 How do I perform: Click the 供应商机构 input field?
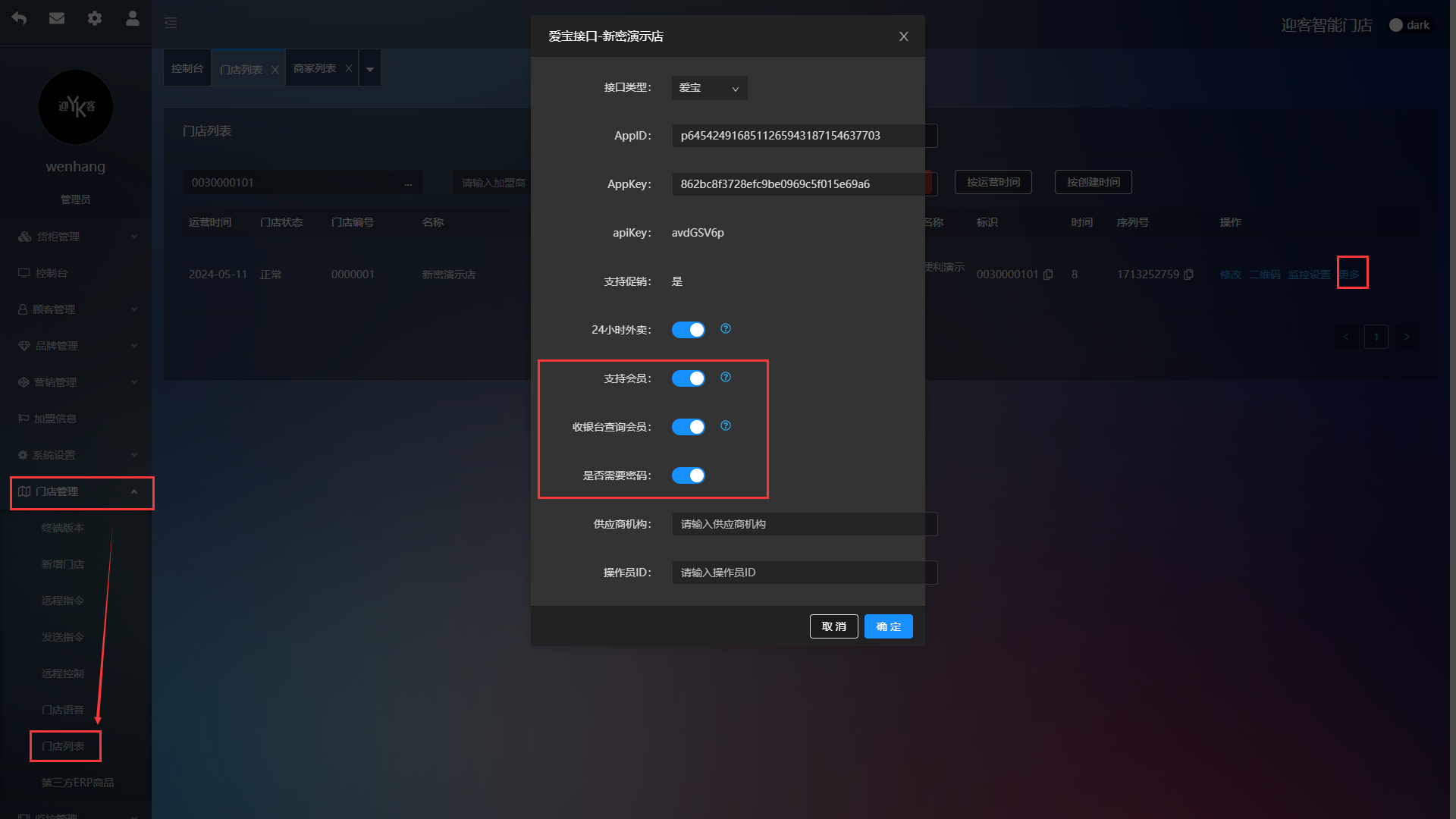(x=805, y=524)
